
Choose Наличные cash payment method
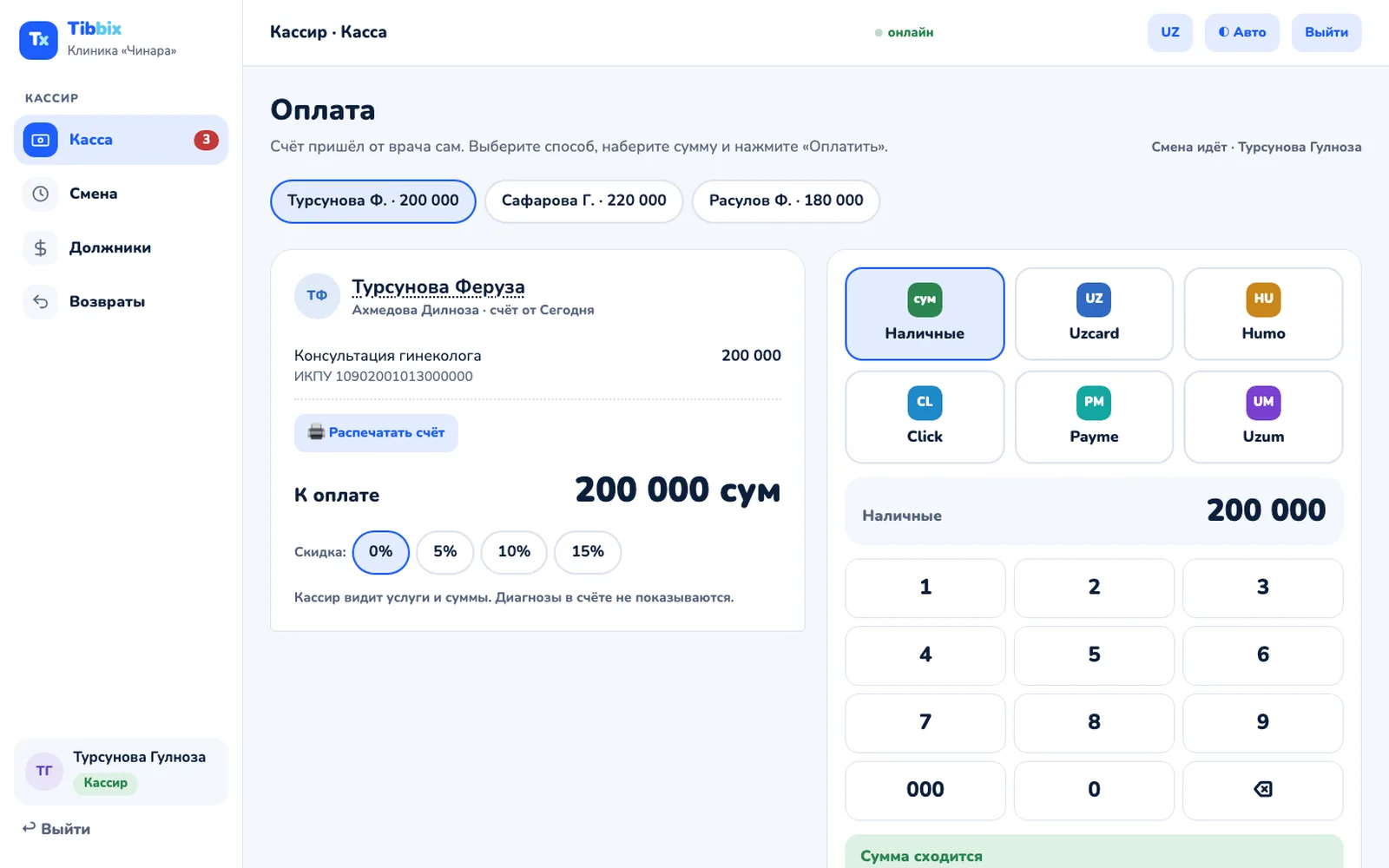click(925, 313)
